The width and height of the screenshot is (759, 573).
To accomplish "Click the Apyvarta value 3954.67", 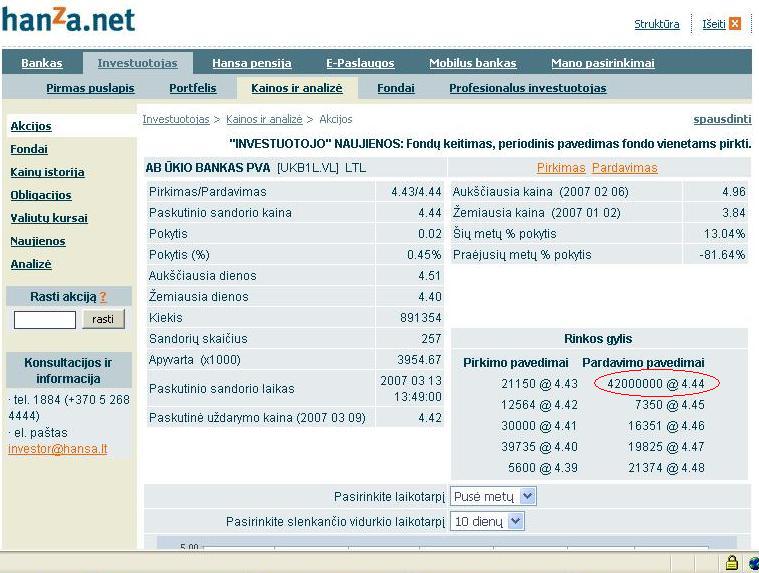I will point(419,360).
